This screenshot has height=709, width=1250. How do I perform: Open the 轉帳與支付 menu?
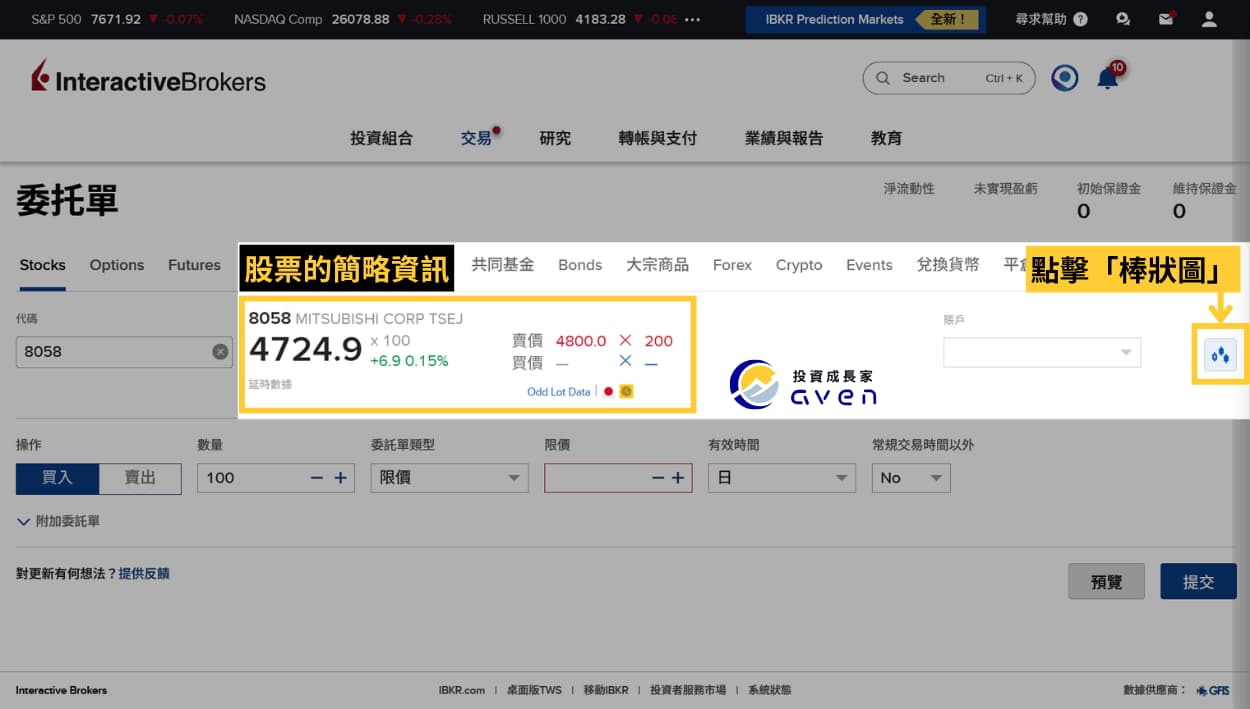coord(657,138)
